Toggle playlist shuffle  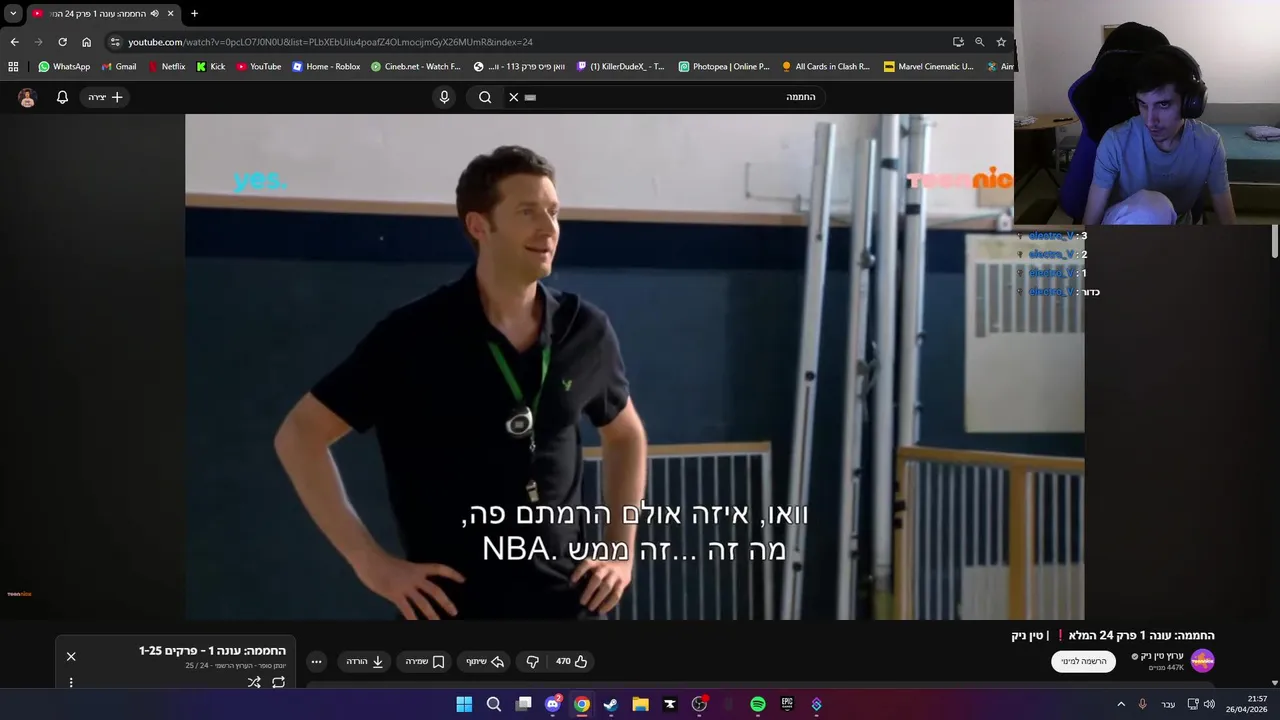pyautogui.click(x=254, y=682)
